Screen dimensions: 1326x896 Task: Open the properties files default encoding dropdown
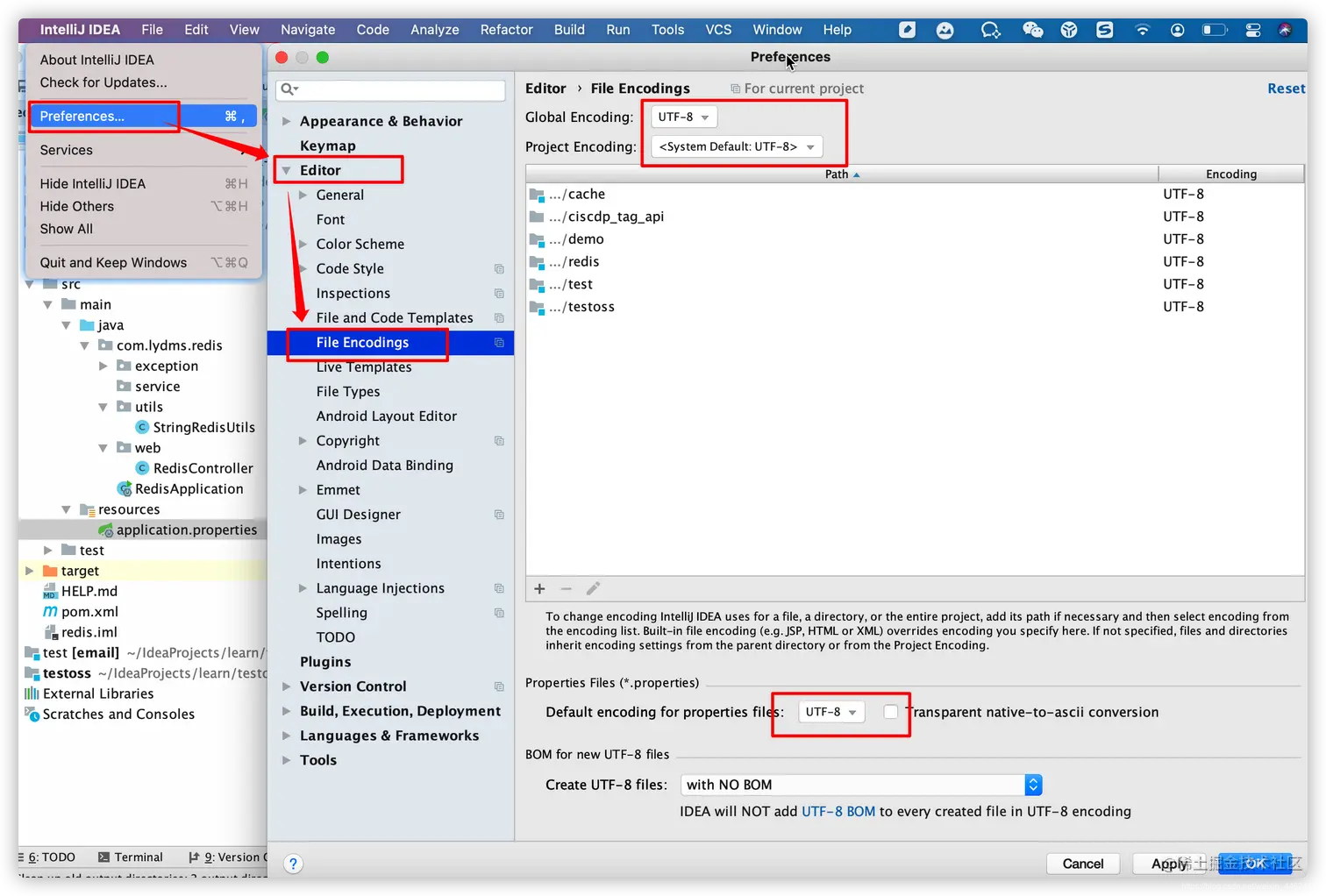tap(831, 712)
